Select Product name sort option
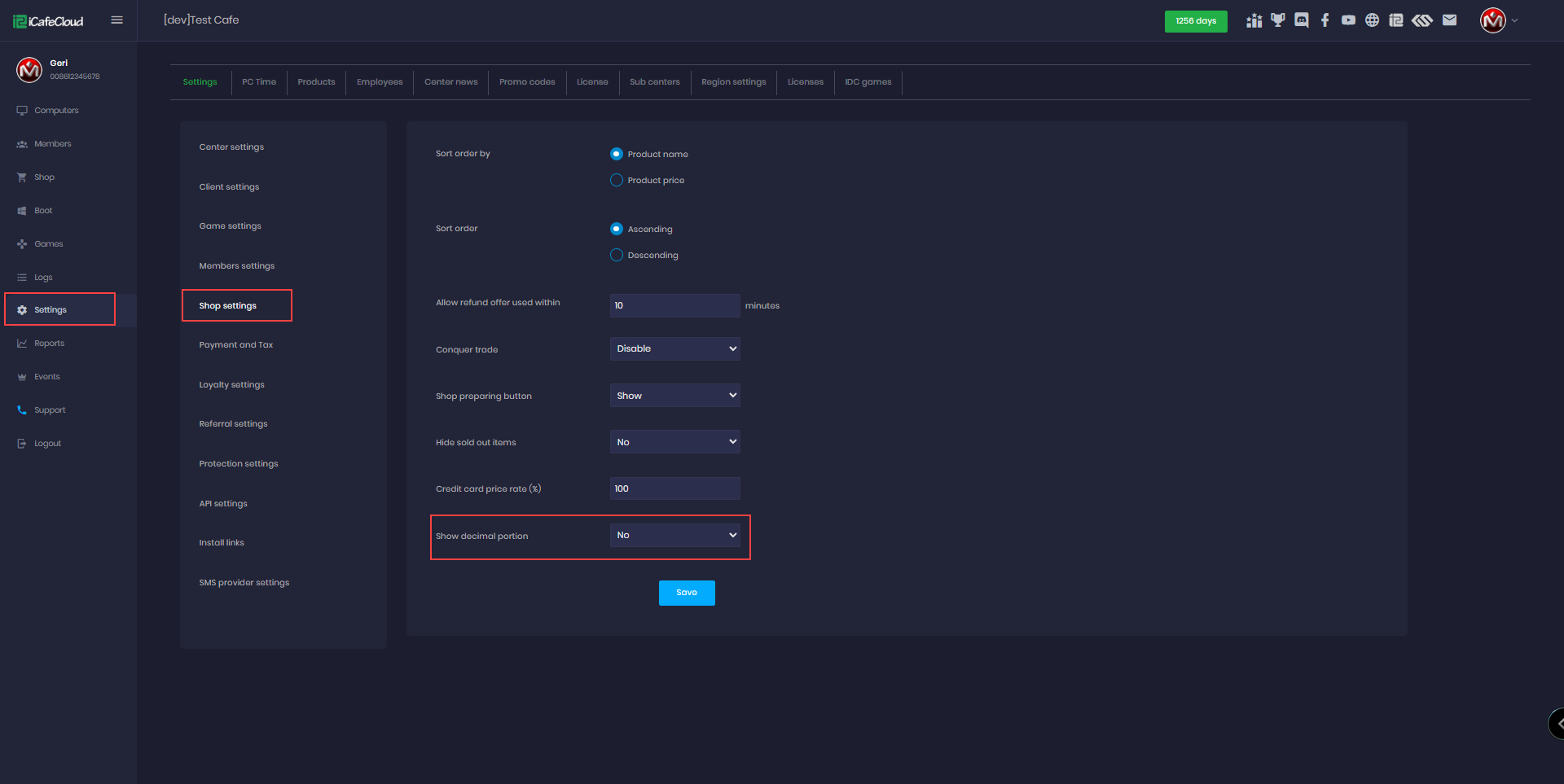This screenshot has height=784, width=1564. (617, 154)
